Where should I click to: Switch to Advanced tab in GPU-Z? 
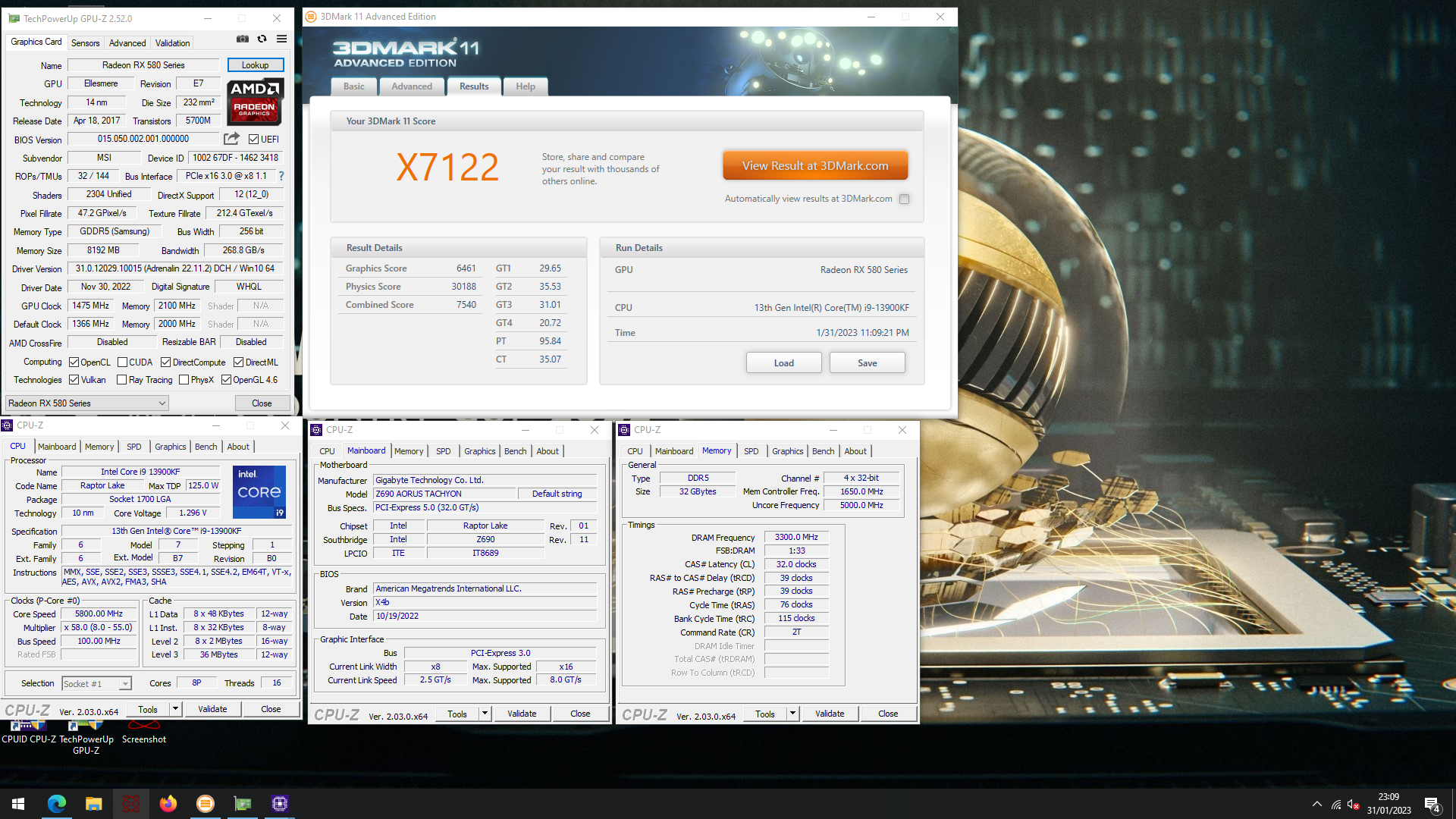[x=127, y=43]
